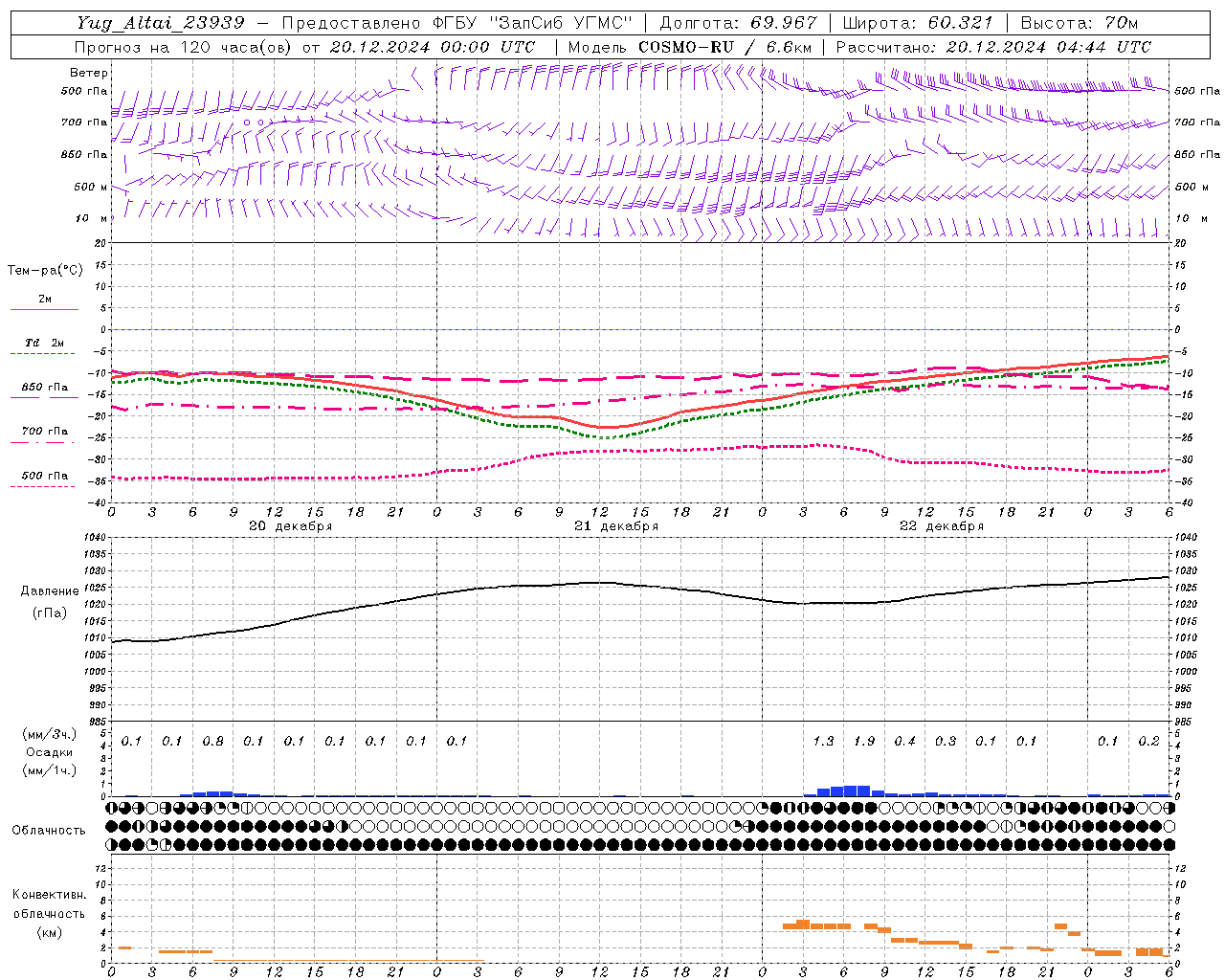
Task: Click the 0.8 precipitation value
Action: [x=212, y=741]
